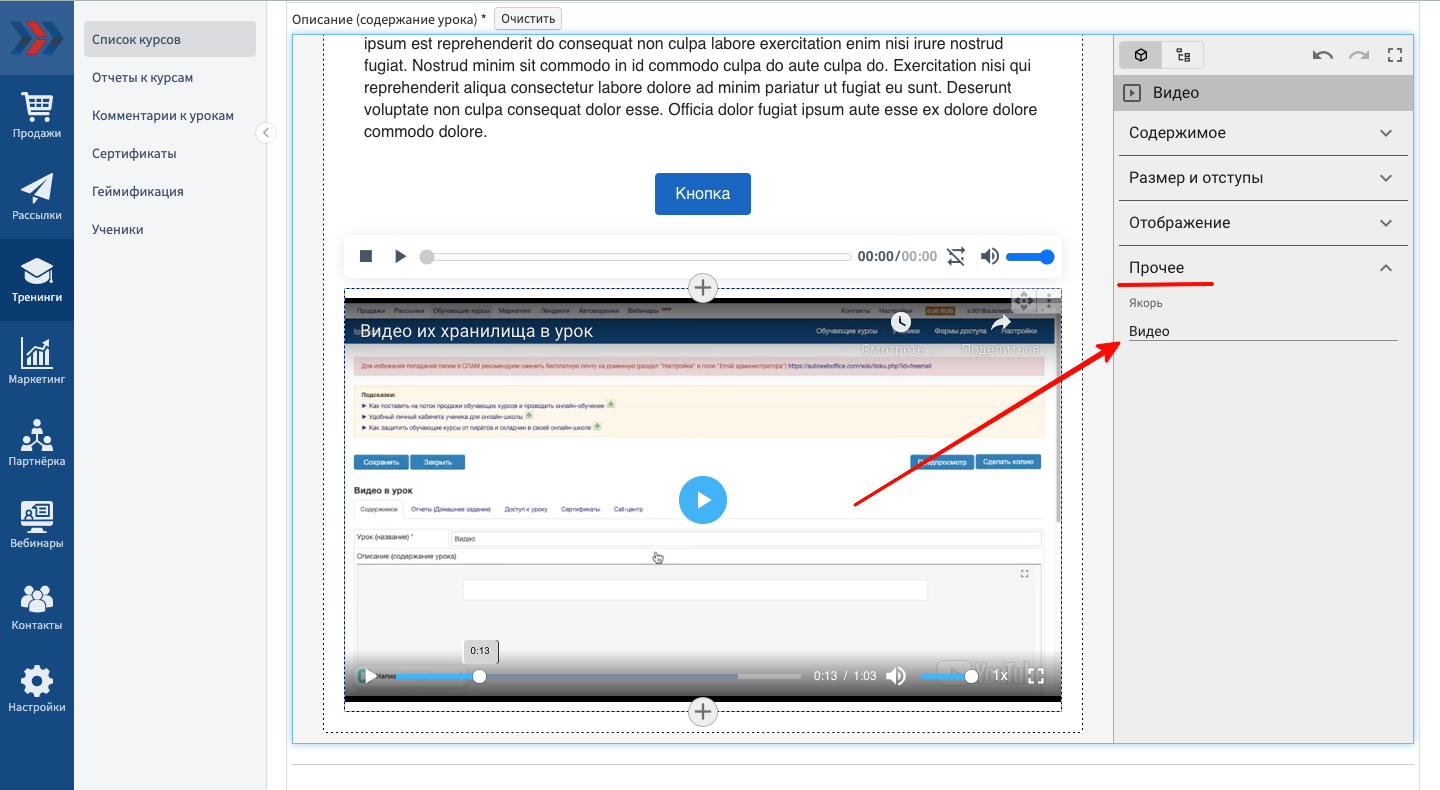The image size is (1440, 790).
Task: Switch to the layers tree view icon
Action: pos(1183,55)
